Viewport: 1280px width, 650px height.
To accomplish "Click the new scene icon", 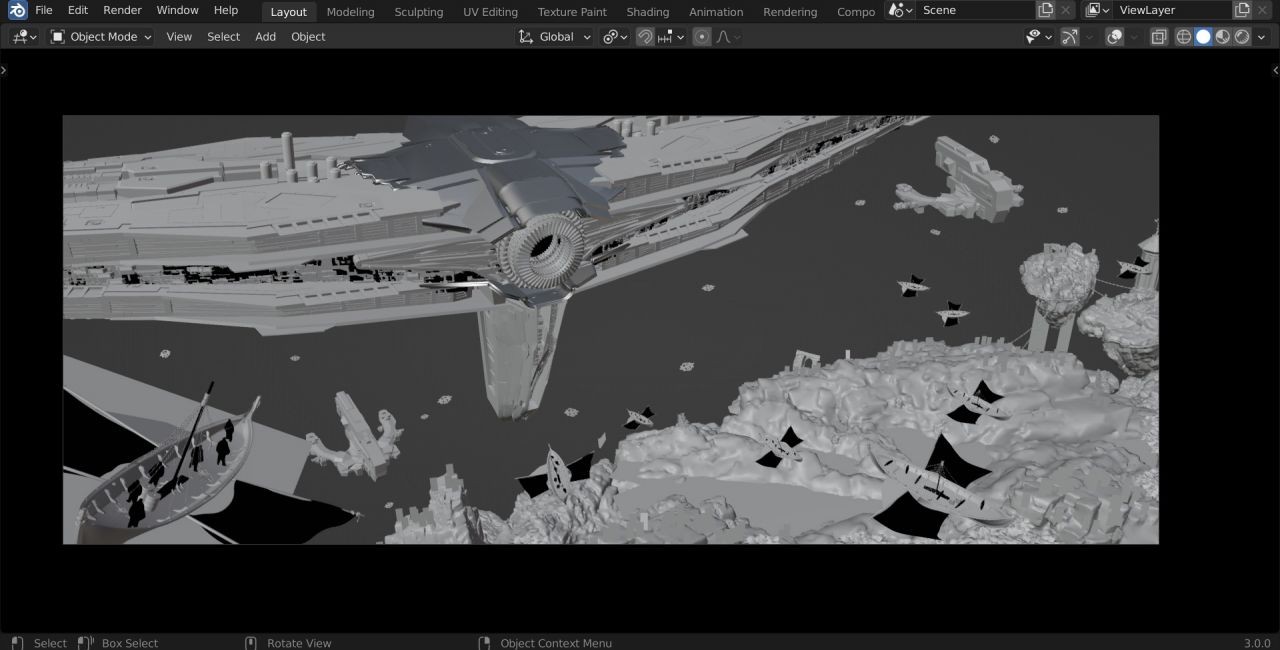I will click(1045, 10).
